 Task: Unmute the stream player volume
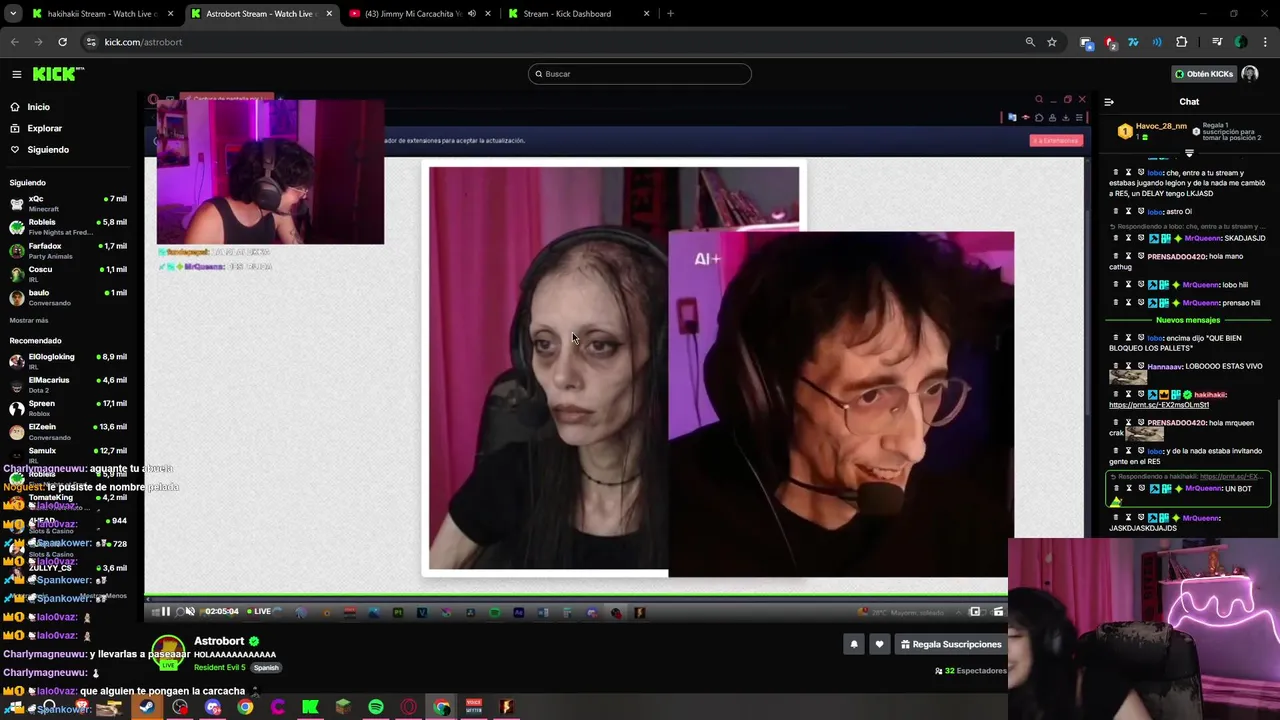pyautogui.click(x=189, y=611)
